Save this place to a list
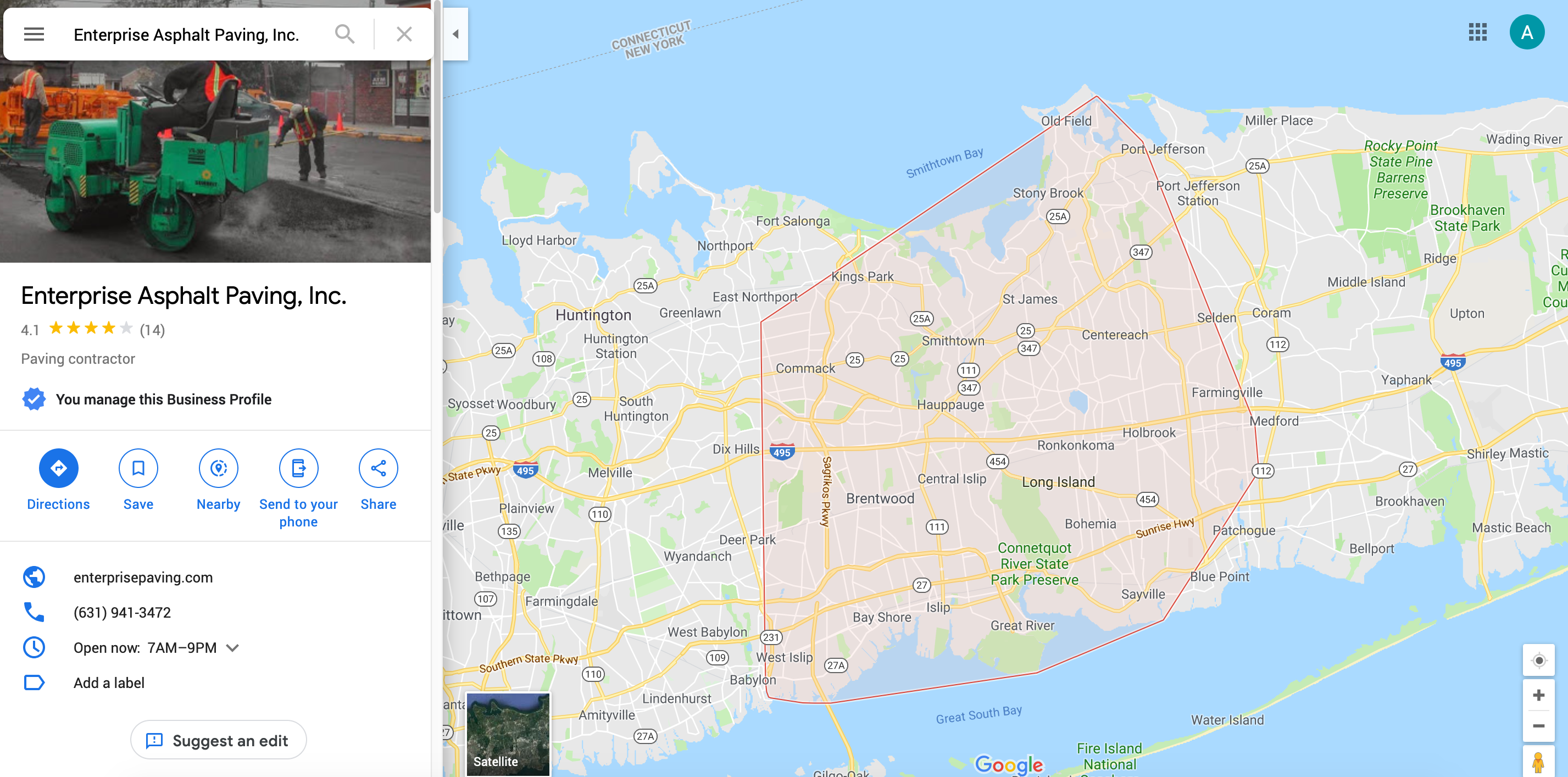Screen dimensions: 1568x777 click(x=138, y=480)
